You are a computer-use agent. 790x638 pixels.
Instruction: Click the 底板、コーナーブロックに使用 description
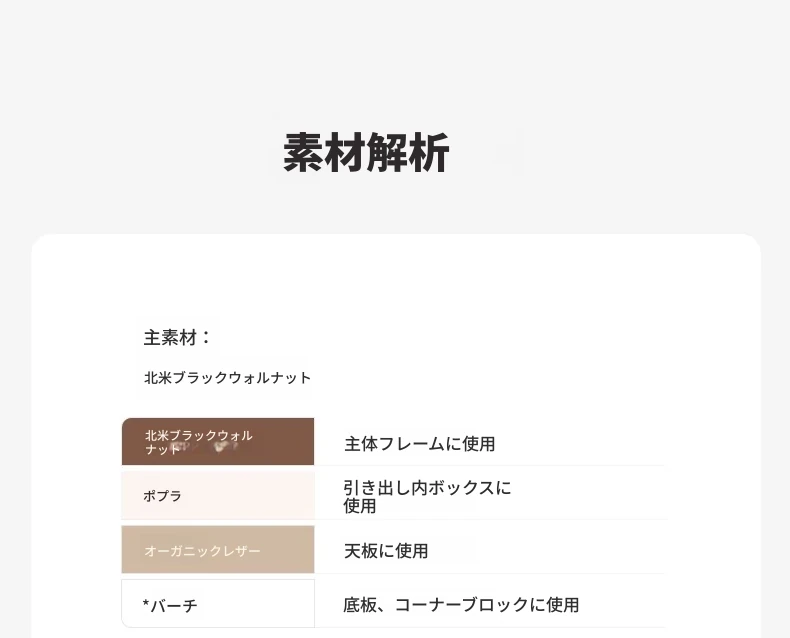click(461, 604)
